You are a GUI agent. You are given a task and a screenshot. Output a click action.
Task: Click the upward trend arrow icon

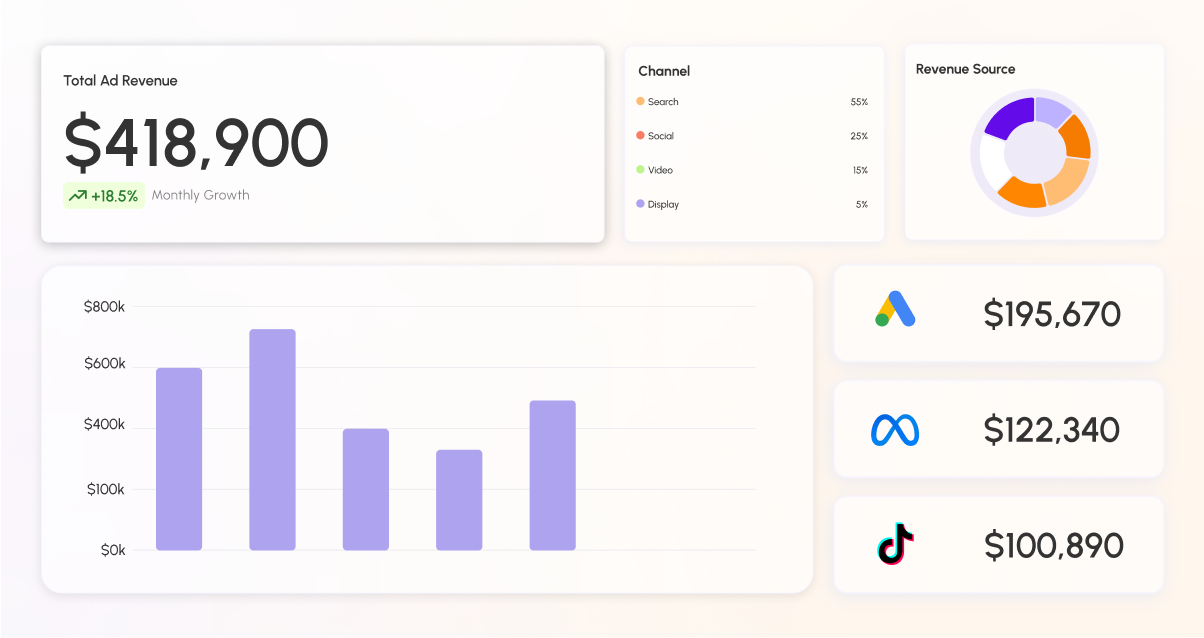(77, 196)
